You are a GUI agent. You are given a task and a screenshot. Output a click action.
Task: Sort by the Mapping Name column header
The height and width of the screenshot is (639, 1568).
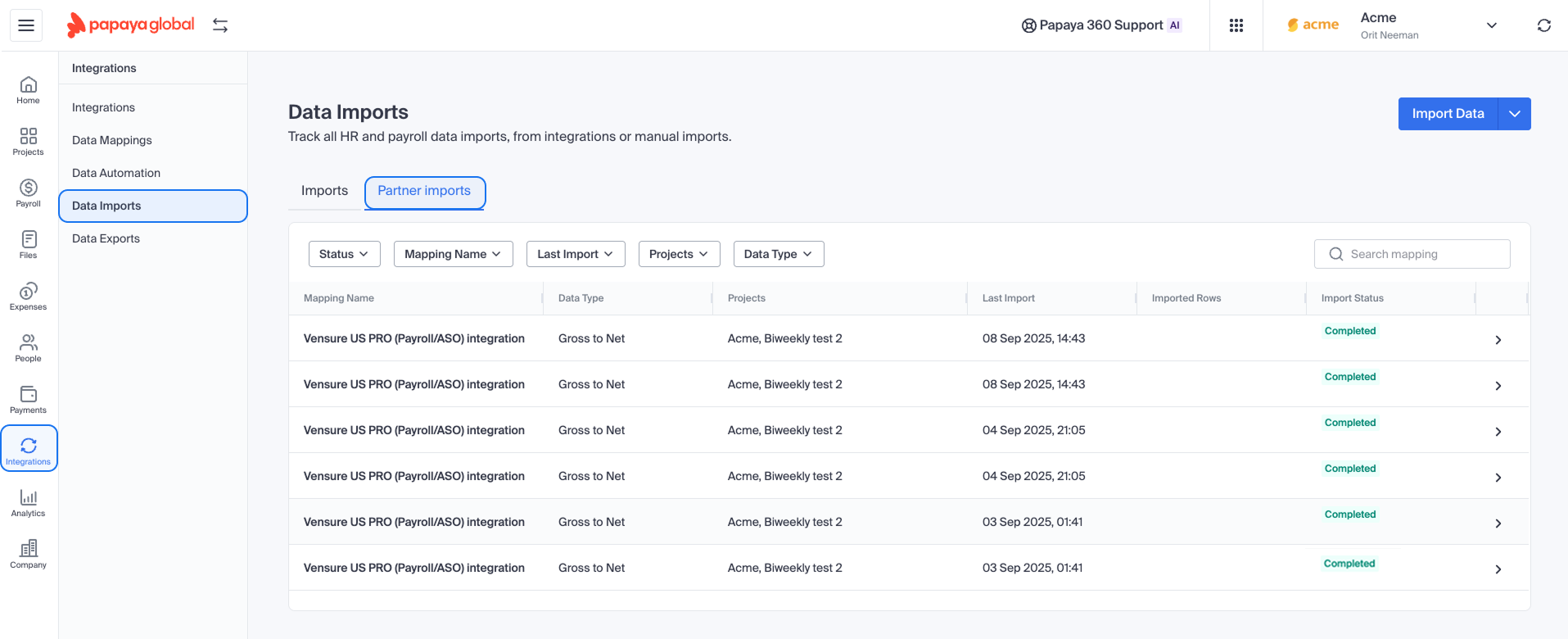339,298
